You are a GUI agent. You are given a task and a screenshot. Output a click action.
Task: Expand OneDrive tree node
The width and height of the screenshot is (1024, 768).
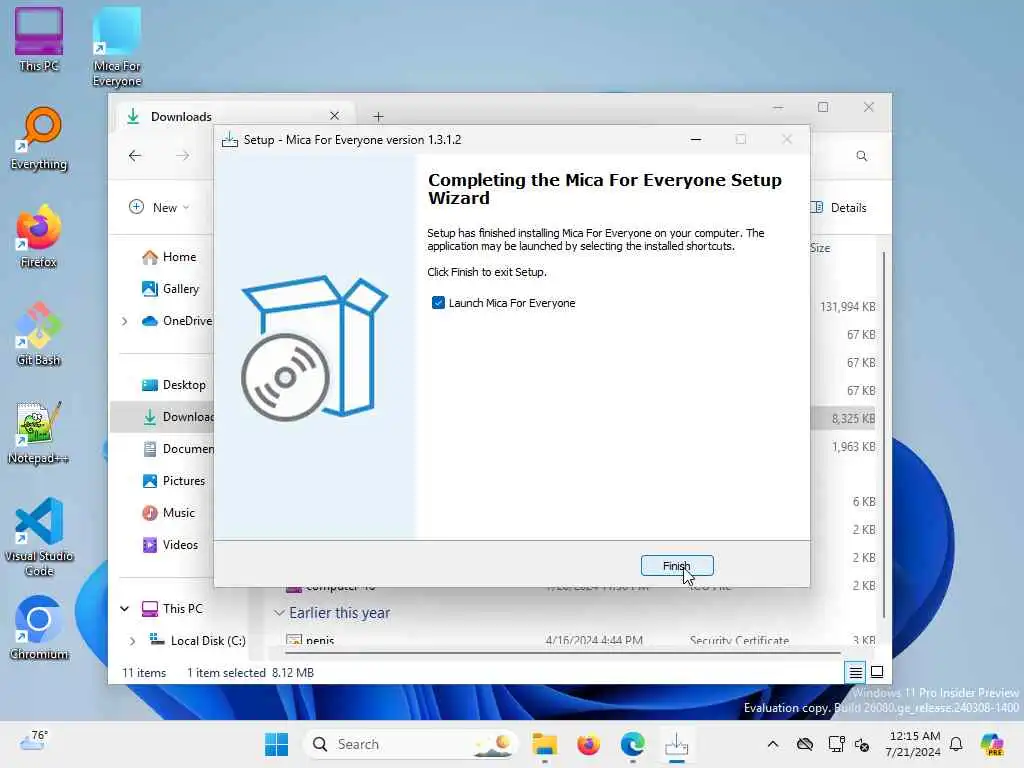click(x=124, y=321)
